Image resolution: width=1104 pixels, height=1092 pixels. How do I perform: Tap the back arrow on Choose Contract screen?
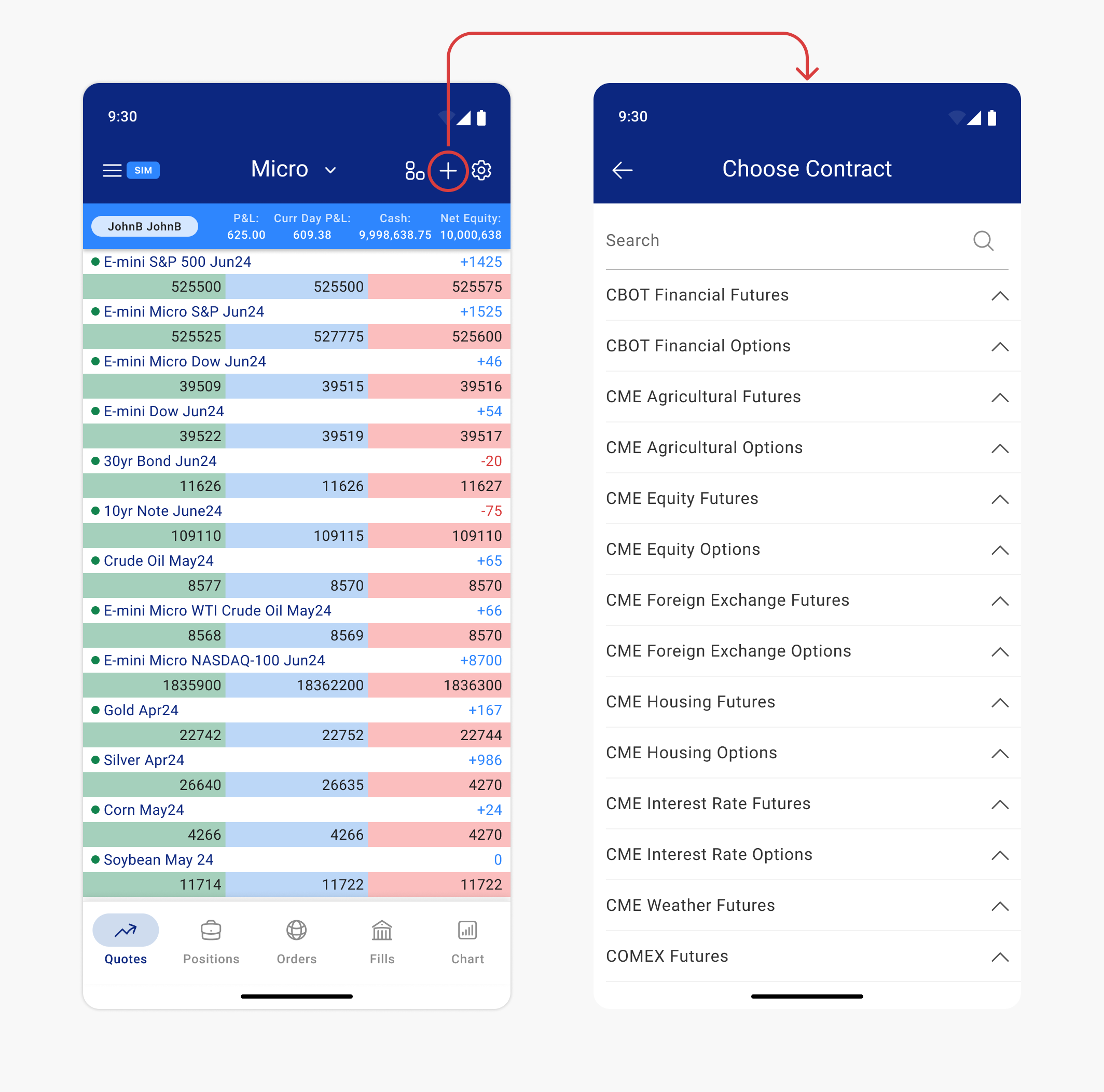click(x=622, y=169)
